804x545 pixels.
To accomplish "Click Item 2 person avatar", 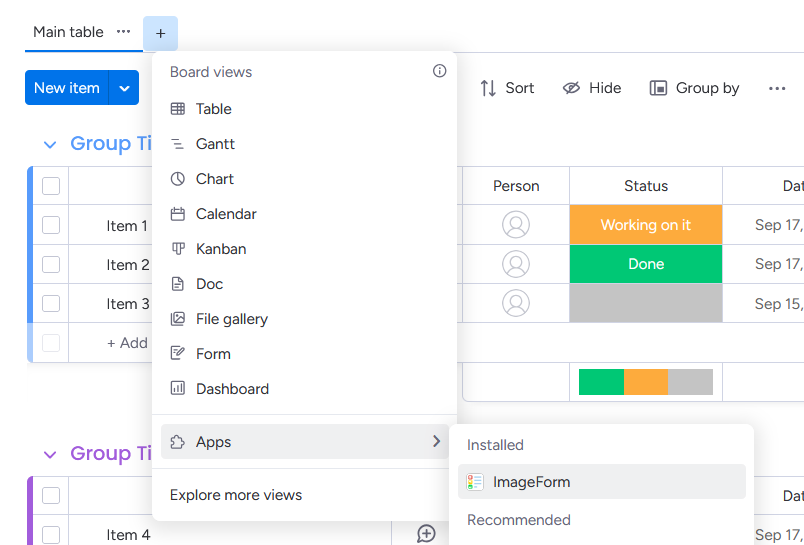I will click(516, 264).
